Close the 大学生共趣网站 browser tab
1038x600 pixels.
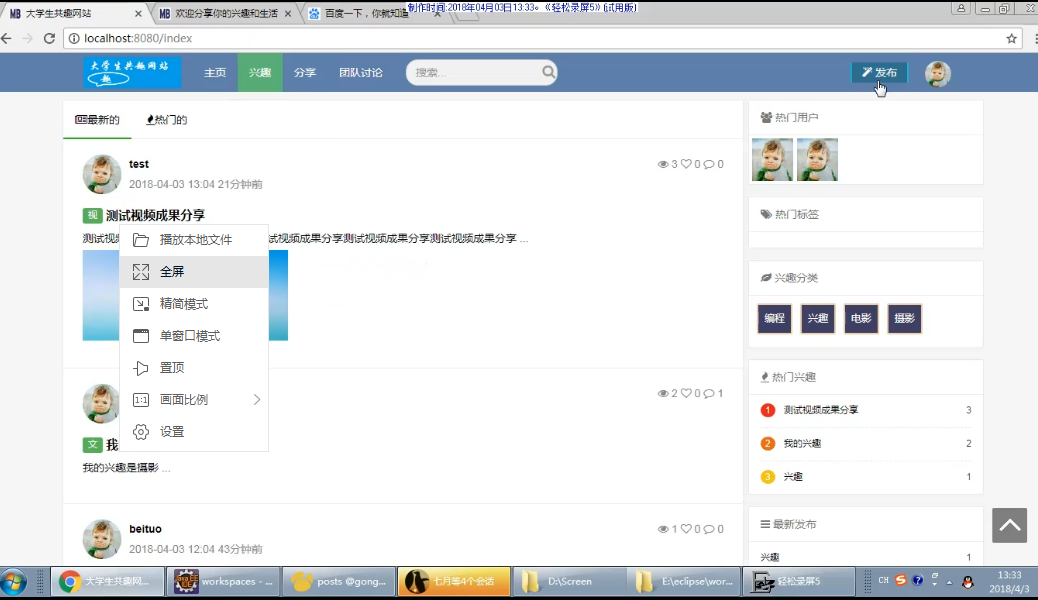(x=138, y=13)
